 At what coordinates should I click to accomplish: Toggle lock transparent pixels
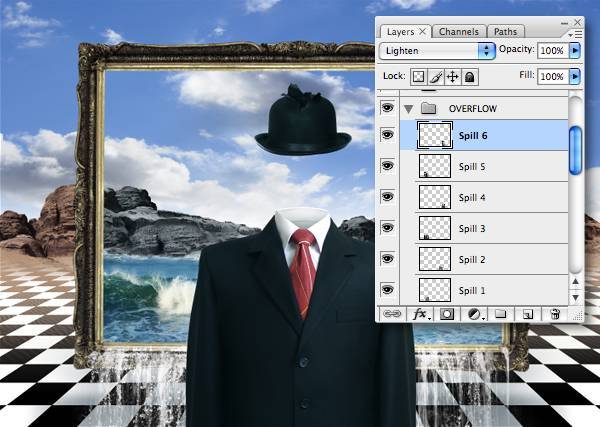418,77
